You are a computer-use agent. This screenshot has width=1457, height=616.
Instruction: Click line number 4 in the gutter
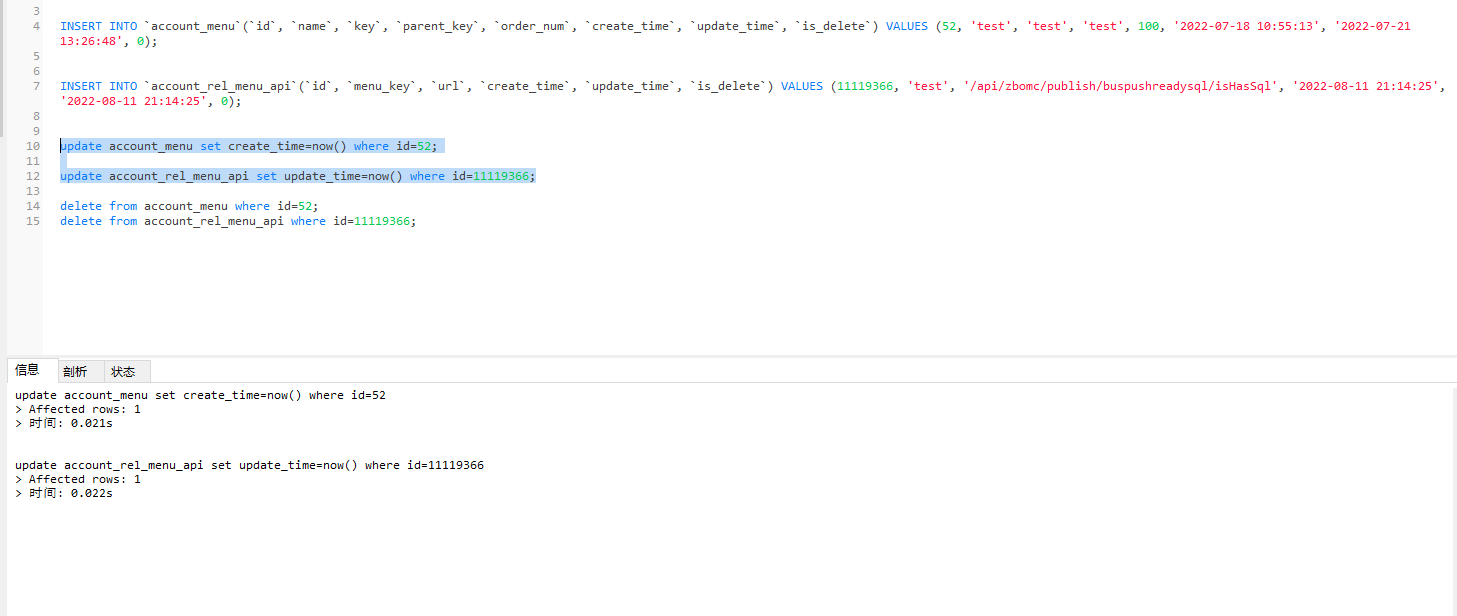coord(36,26)
